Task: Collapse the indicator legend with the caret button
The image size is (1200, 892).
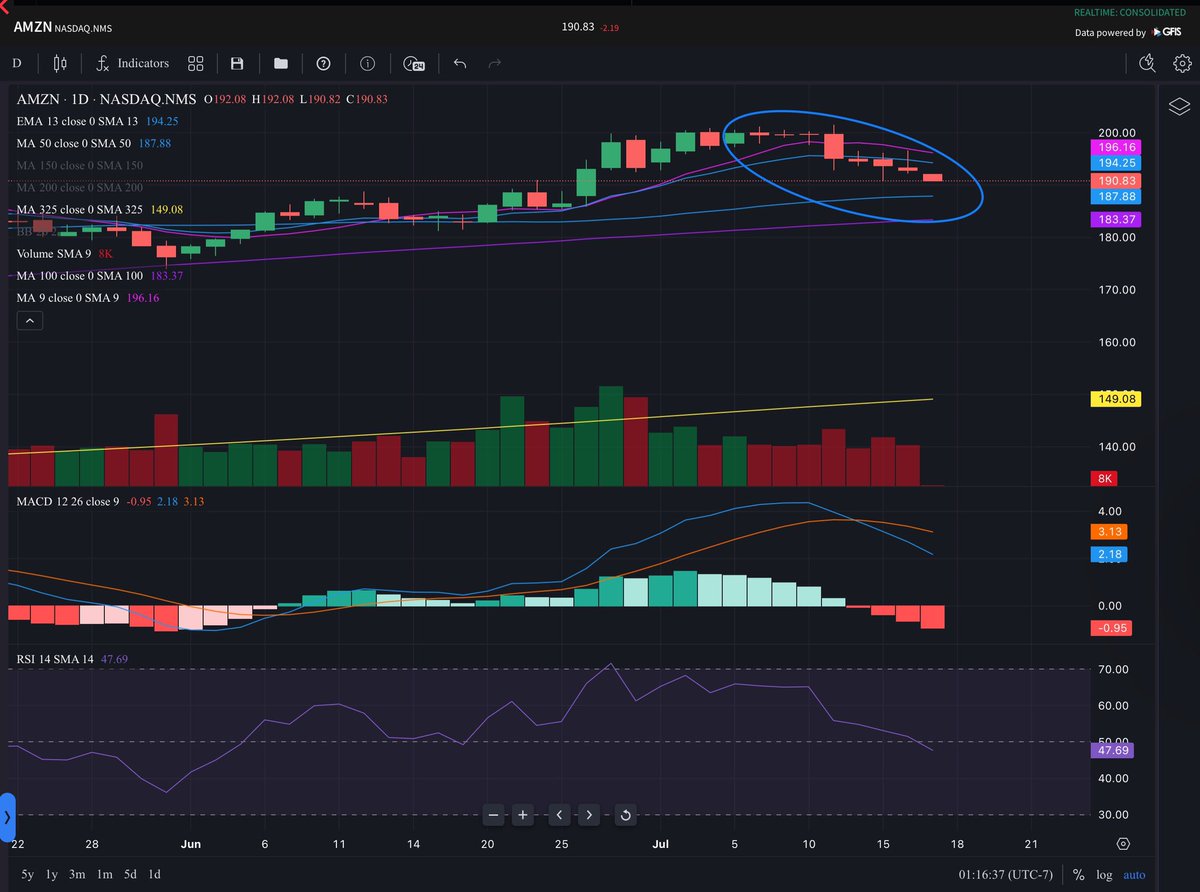Action: (x=30, y=320)
